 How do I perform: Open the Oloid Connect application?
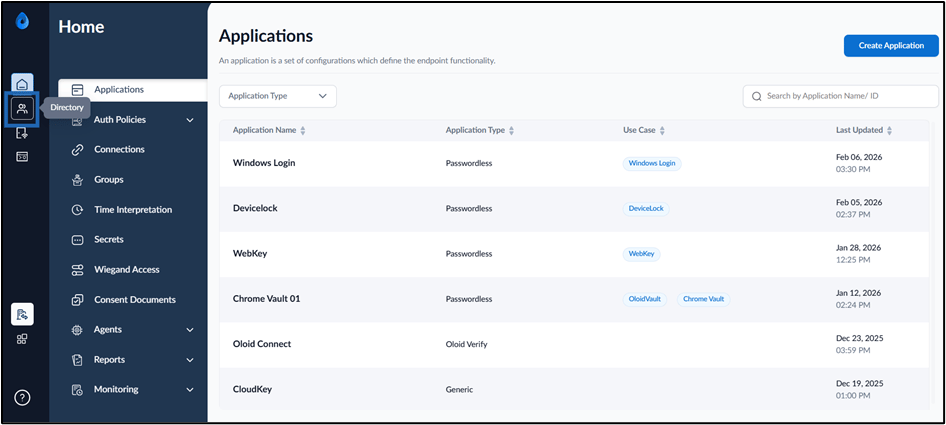coord(262,344)
